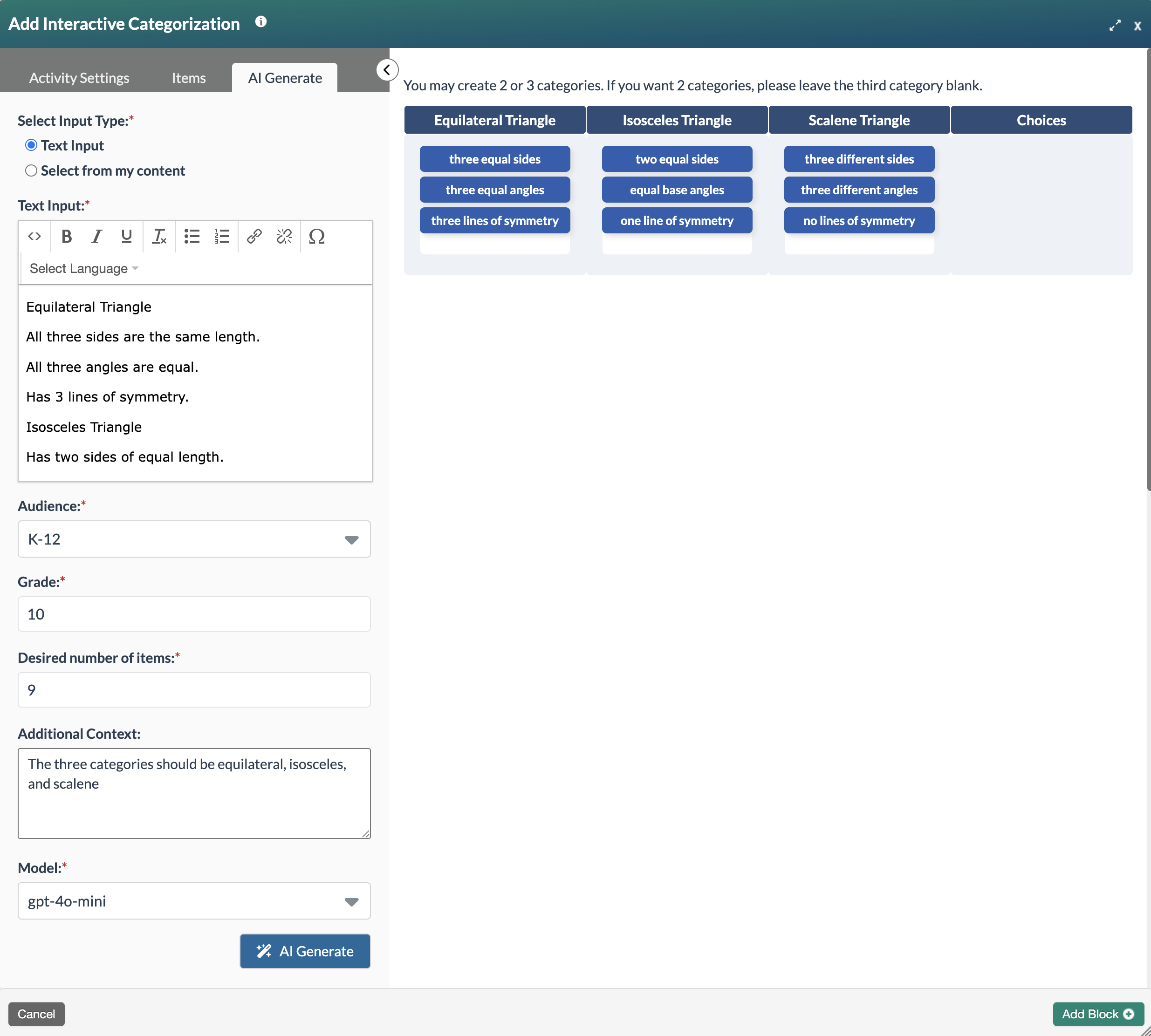Image resolution: width=1151 pixels, height=1036 pixels.
Task: Apply italic formatting in the text editor
Action: click(x=97, y=236)
